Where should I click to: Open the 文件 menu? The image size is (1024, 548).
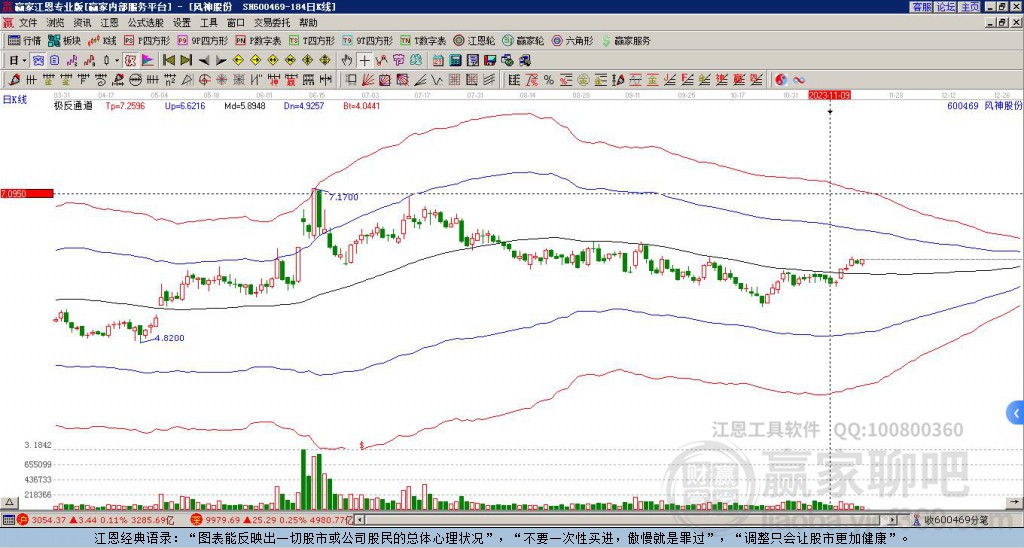[x=28, y=23]
